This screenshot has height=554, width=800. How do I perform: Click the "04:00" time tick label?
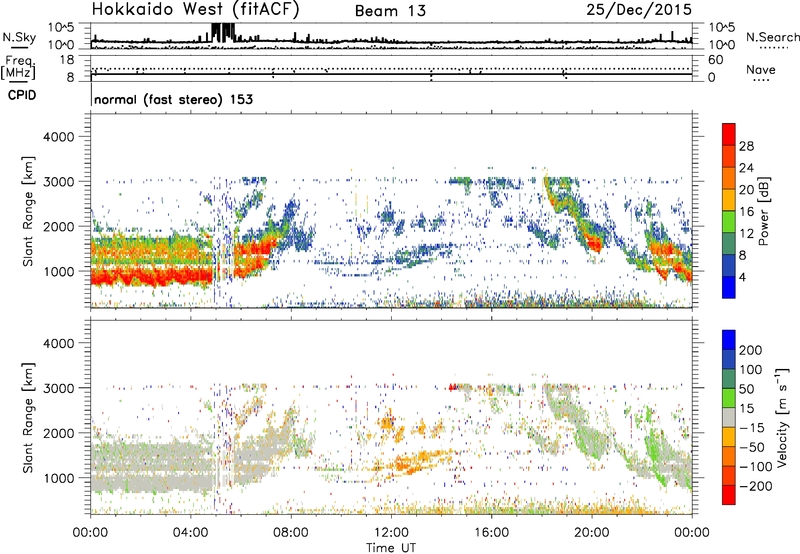tap(191, 533)
